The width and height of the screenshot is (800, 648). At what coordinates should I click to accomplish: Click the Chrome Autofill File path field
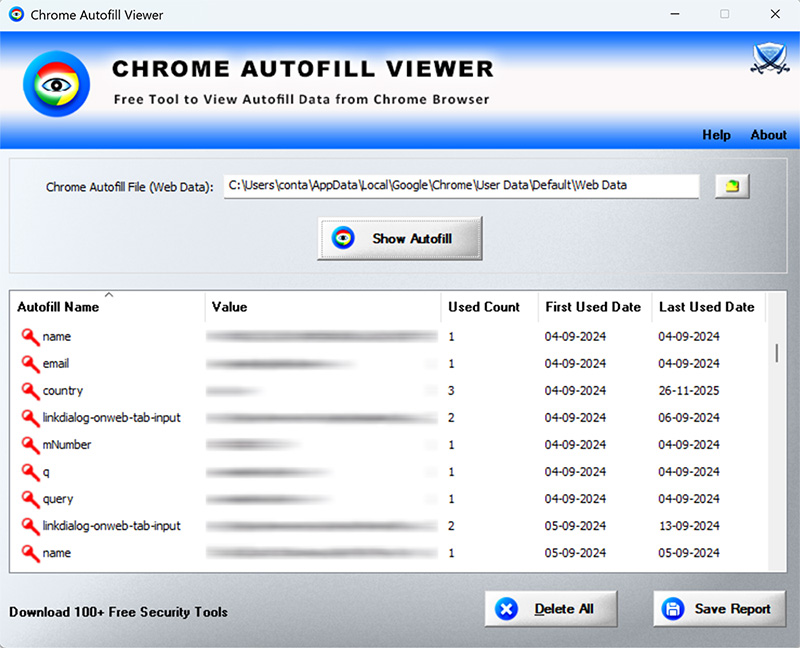pyautogui.click(x=461, y=186)
